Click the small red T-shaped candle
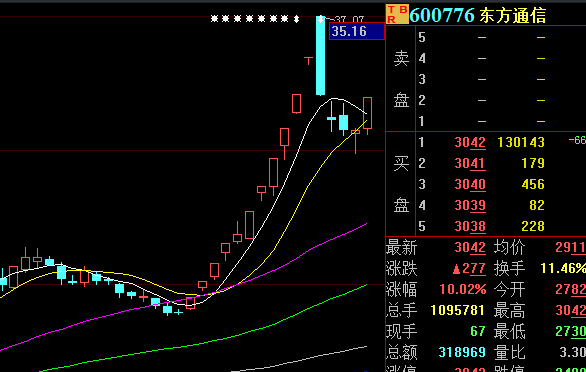Viewport: 586px width, 372px height. pyautogui.click(x=308, y=61)
